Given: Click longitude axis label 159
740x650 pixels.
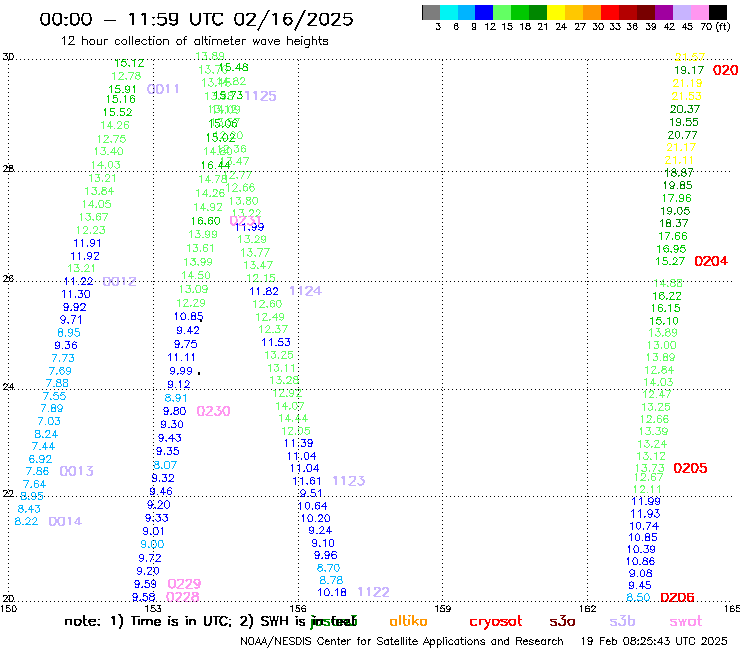Looking at the screenshot, I should (442, 608).
